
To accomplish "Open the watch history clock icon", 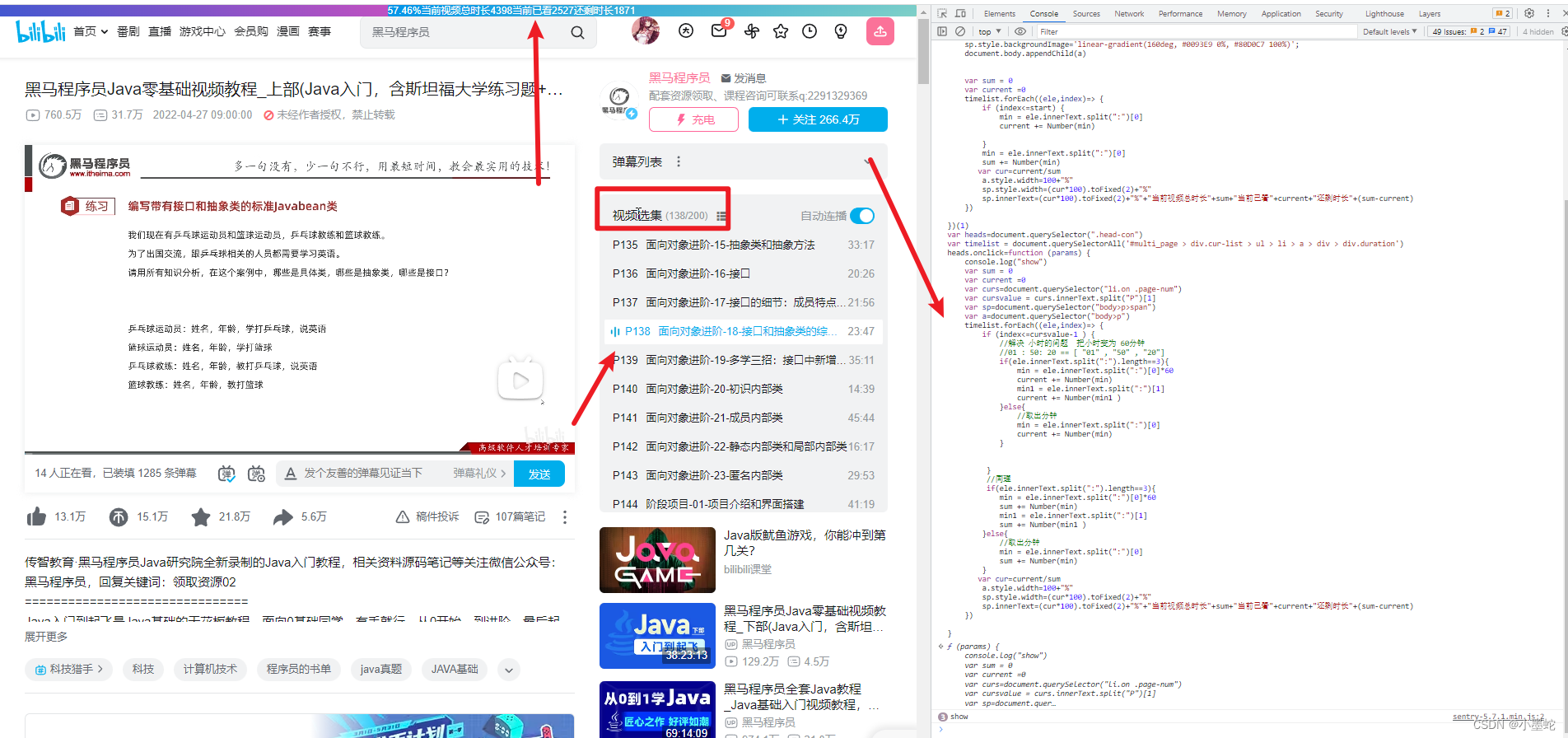I will click(810, 31).
